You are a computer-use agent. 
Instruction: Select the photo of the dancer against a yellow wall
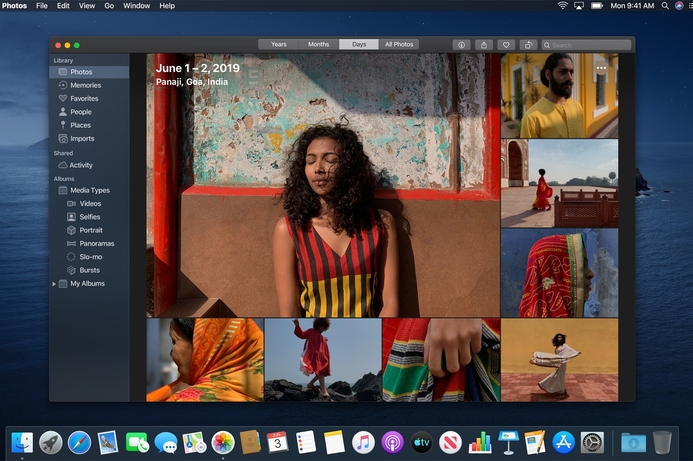(559, 360)
